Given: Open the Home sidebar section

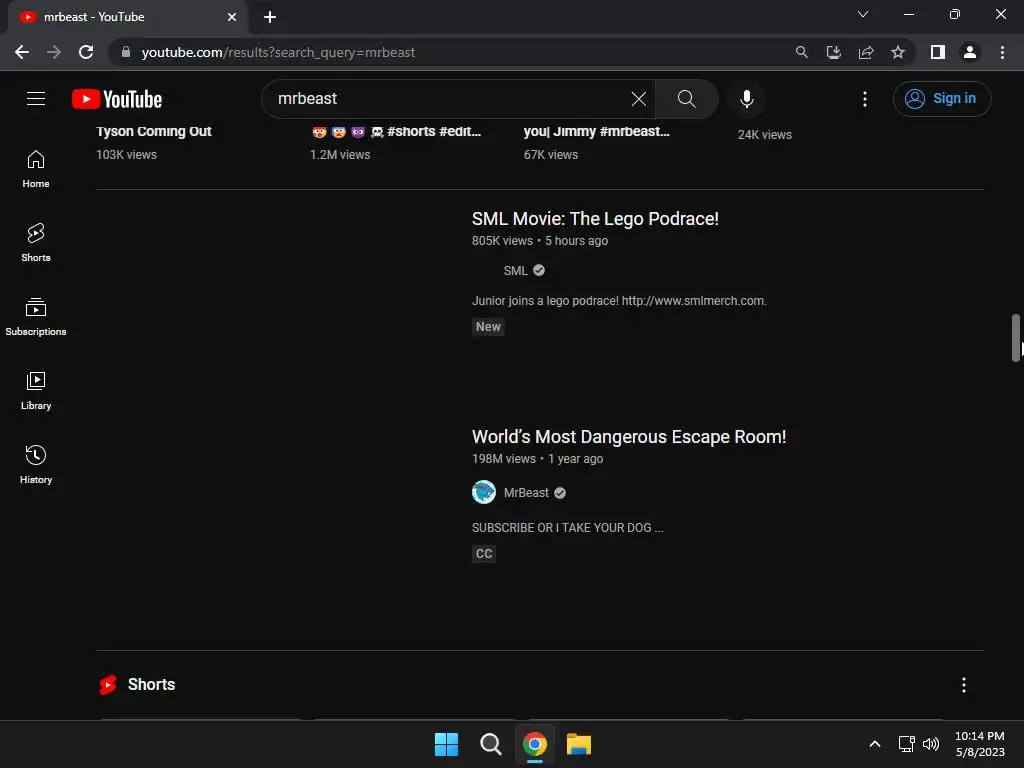Looking at the screenshot, I should pos(36,169).
